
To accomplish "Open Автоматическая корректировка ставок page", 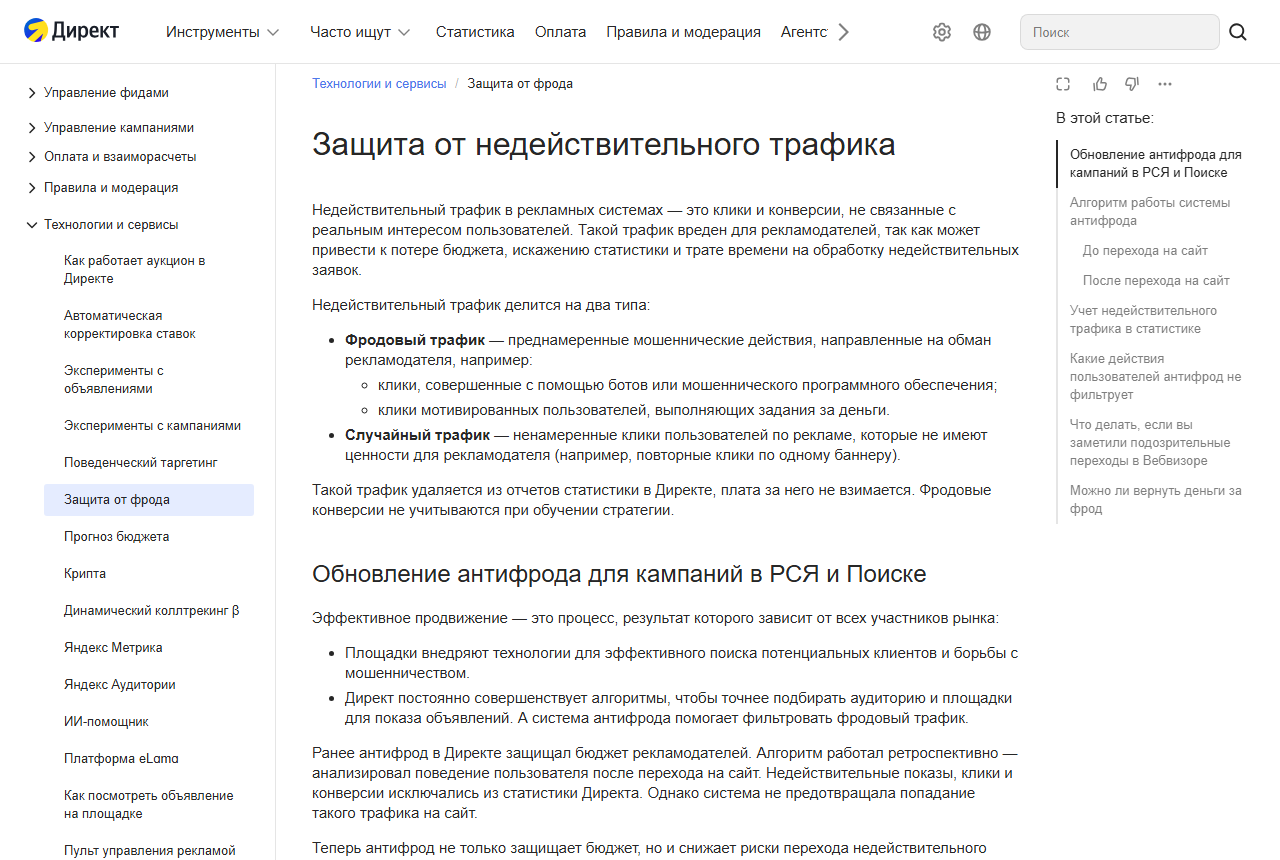I will pos(149,325).
